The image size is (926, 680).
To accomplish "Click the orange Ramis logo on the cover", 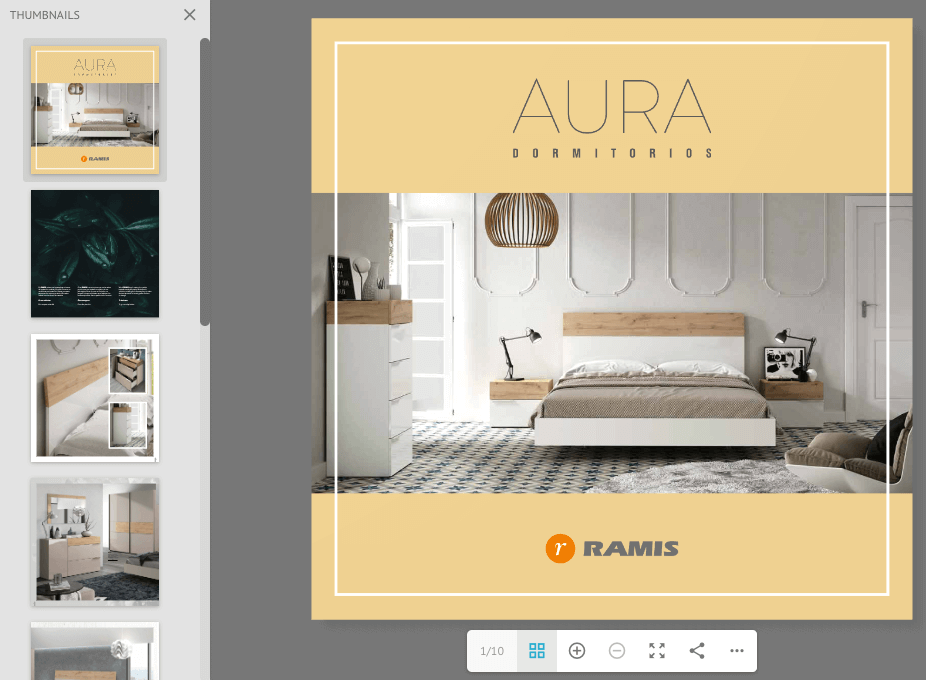I will tap(560, 548).
